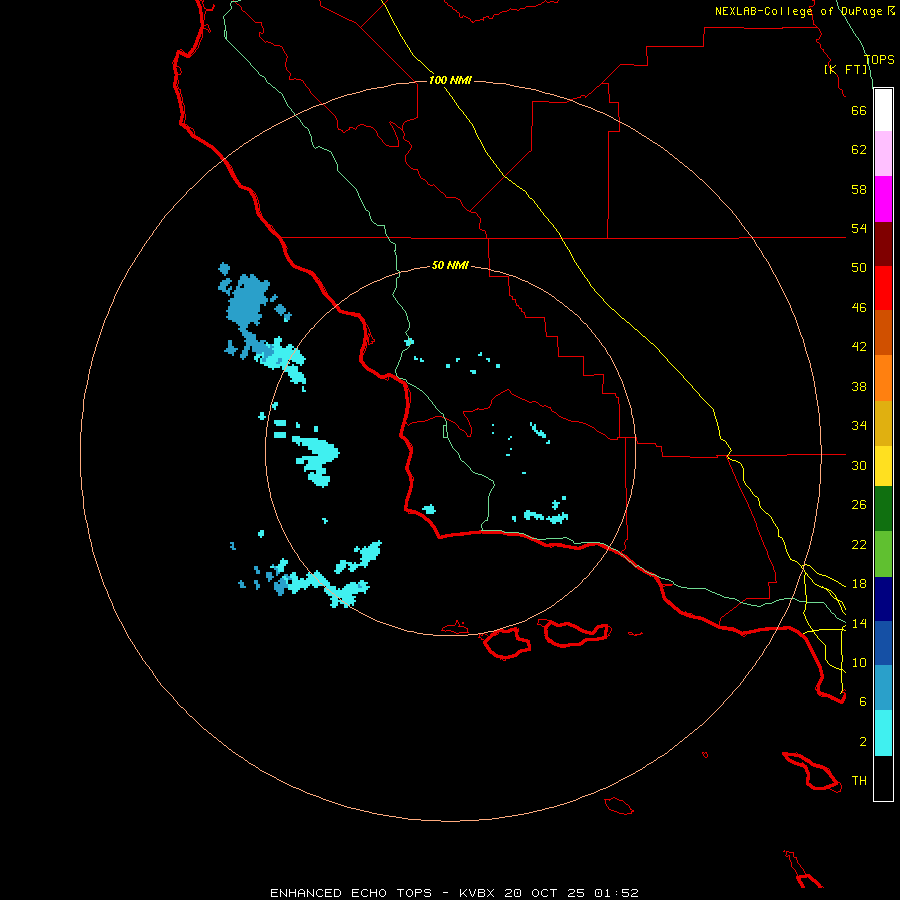The image size is (900, 900).
Task: Click the "50 NMI" range ring label
Action: tap(450, 265)
